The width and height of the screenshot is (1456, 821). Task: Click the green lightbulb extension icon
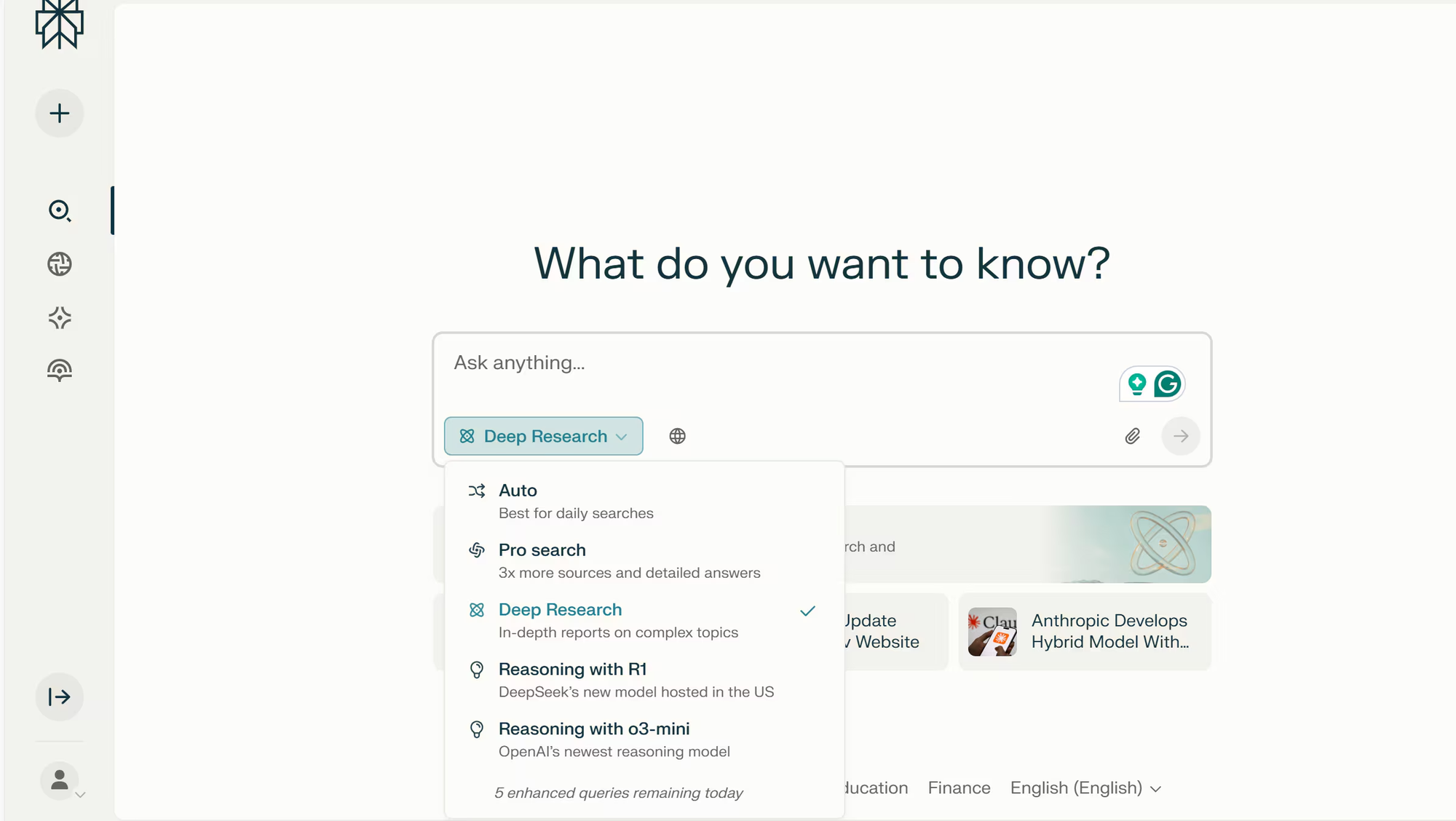point(1137,384)
